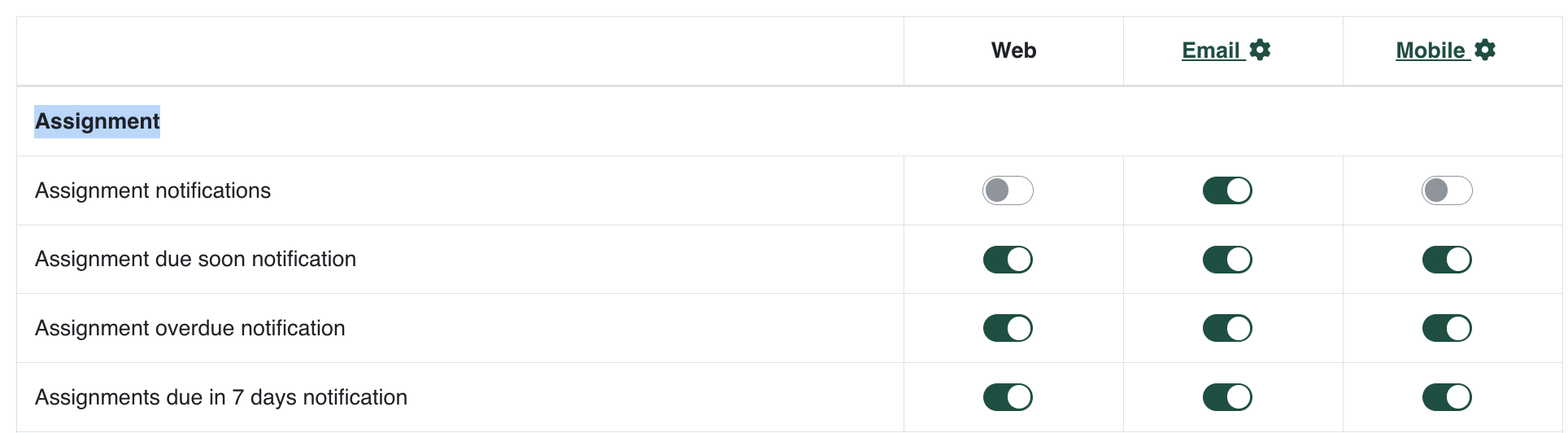This screenshot has width=1568, height=433.
Task: Click the Assignment notifications row label
Action: coord(153,190)
